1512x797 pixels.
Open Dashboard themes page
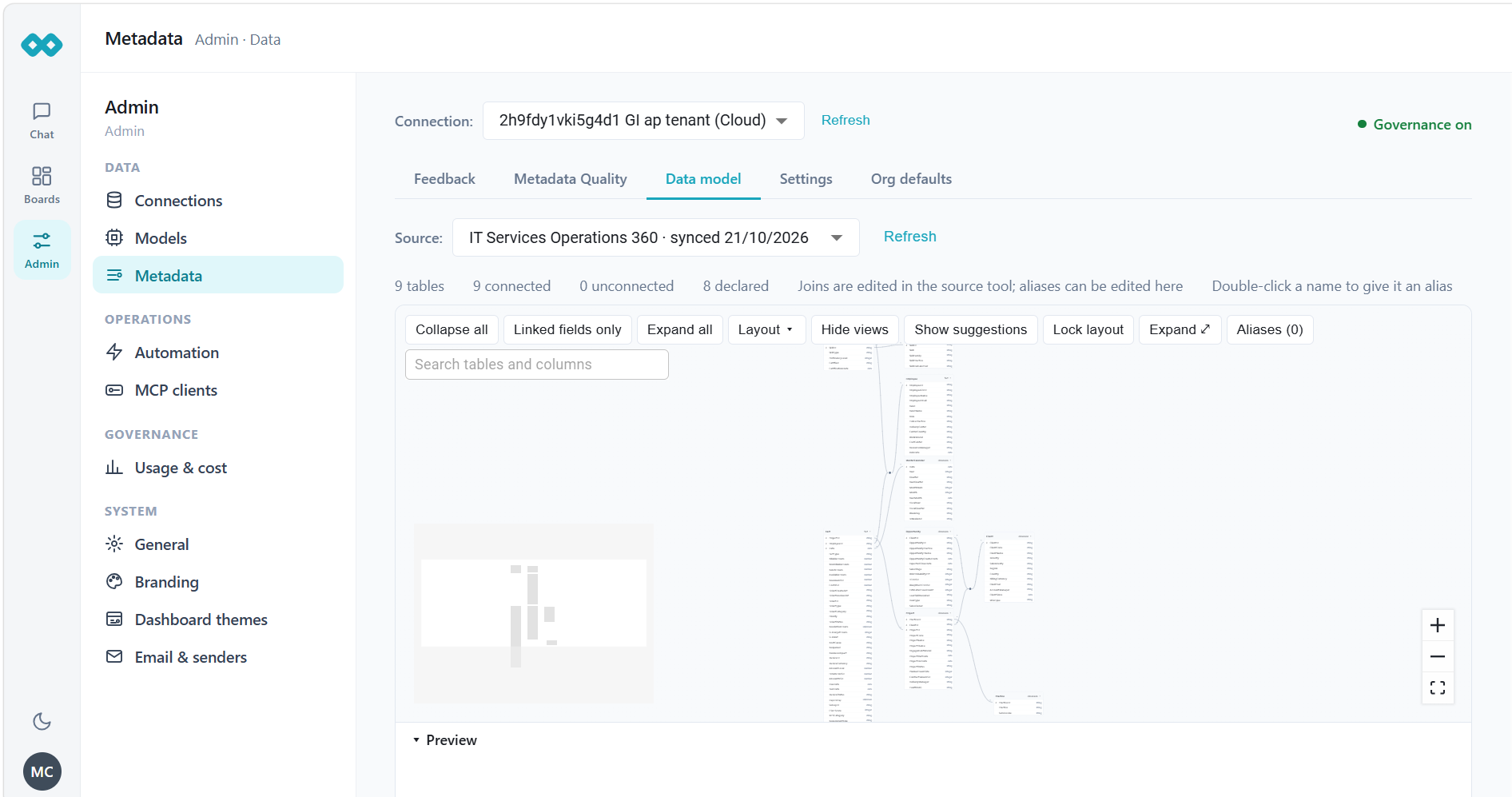click(218, 620)
